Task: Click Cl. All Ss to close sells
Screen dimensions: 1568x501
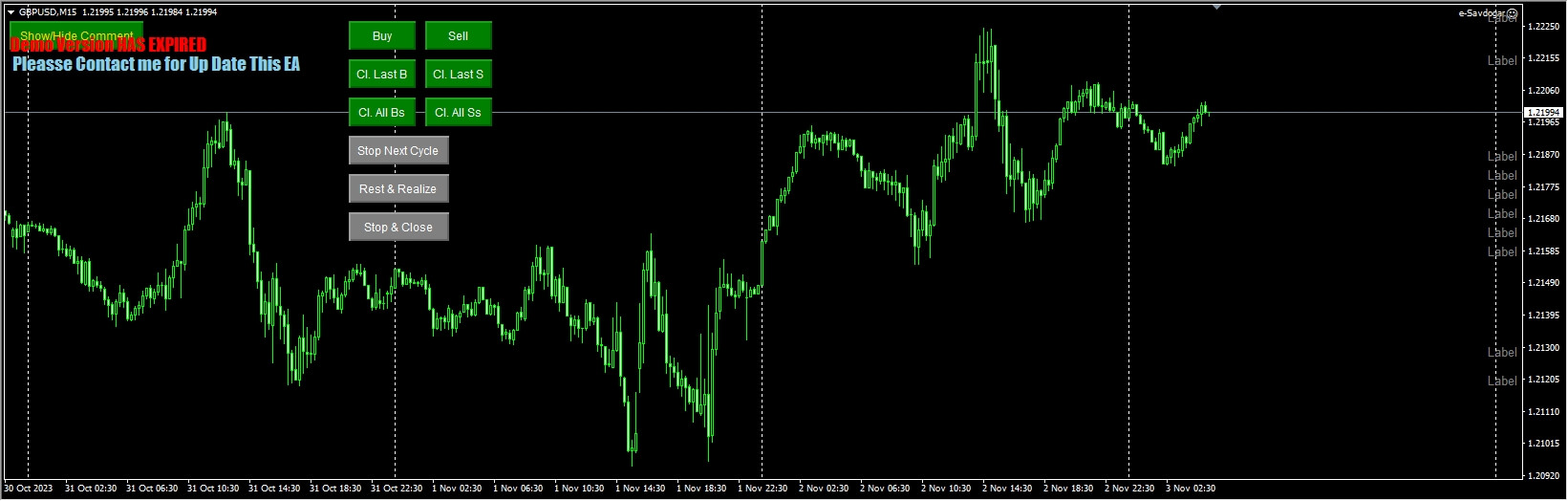Action: coord(458,113)
